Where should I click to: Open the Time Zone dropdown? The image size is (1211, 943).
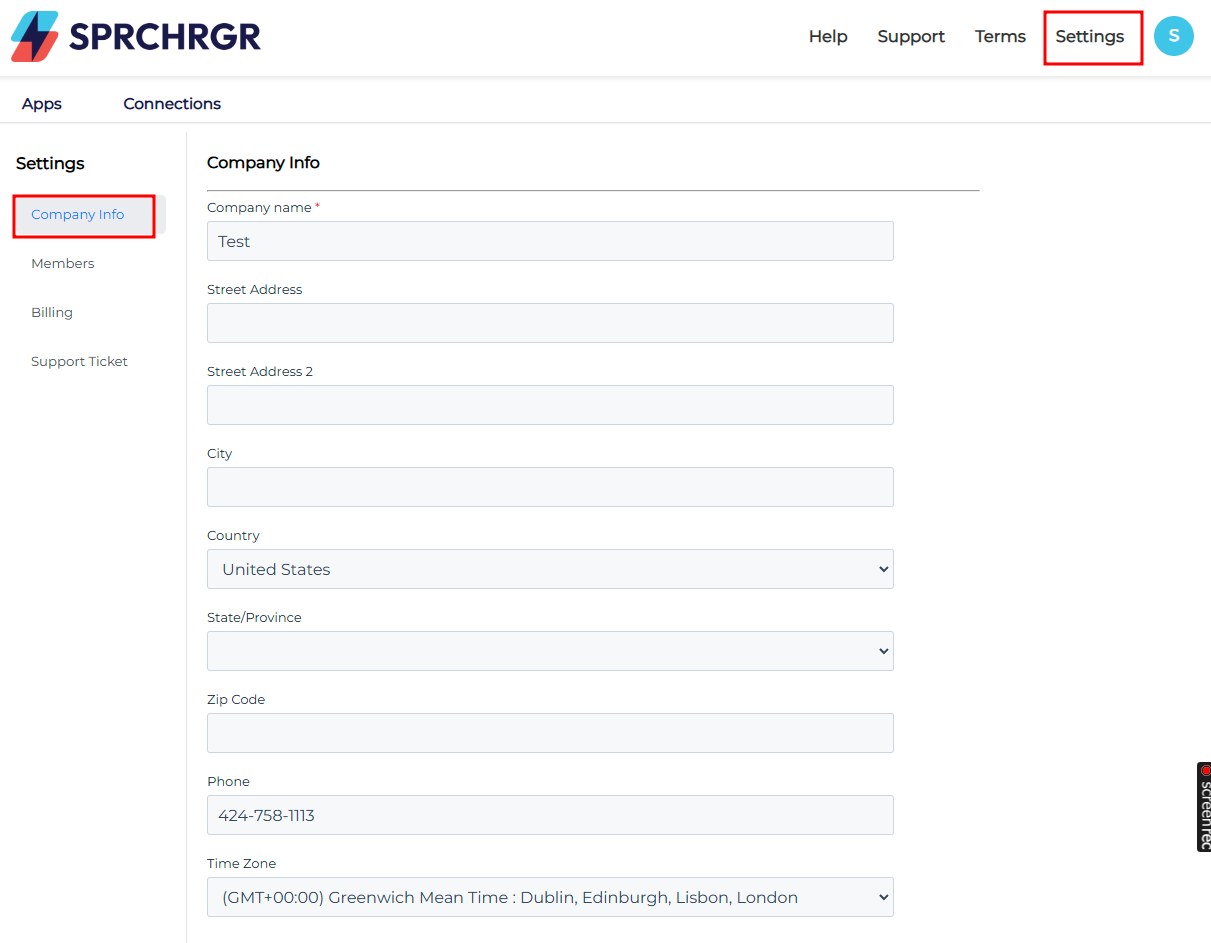(x=550, y=897)
